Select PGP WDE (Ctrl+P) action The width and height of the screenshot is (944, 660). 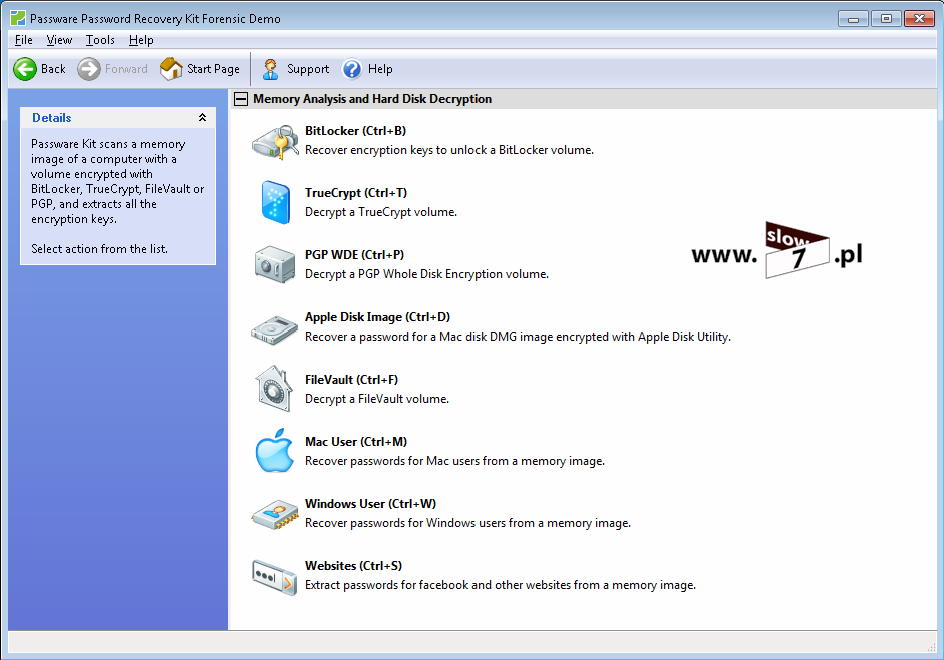point(354,255)
